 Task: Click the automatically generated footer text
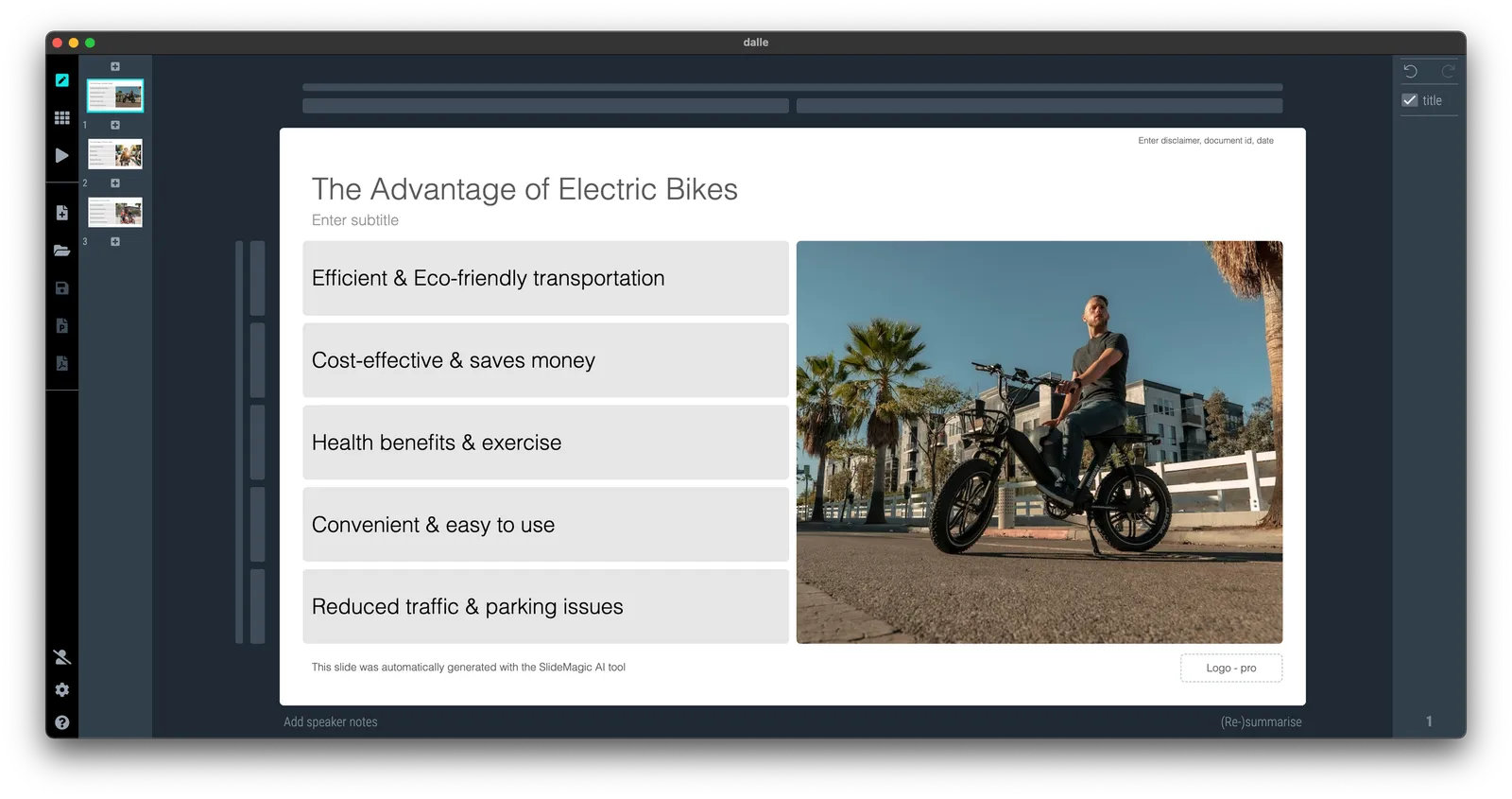click(469, 668)
